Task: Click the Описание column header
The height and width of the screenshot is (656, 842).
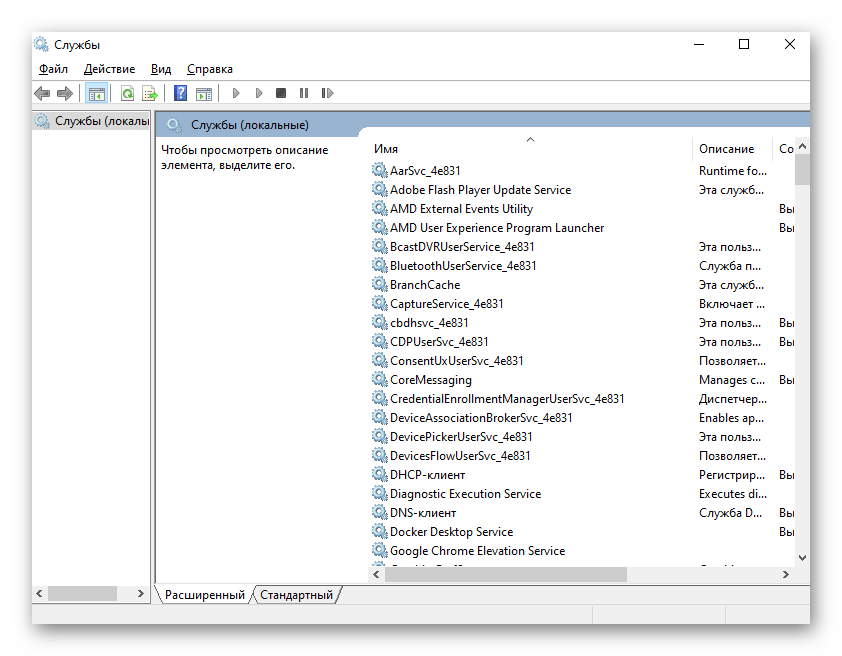Action: [x=726, y=149]
